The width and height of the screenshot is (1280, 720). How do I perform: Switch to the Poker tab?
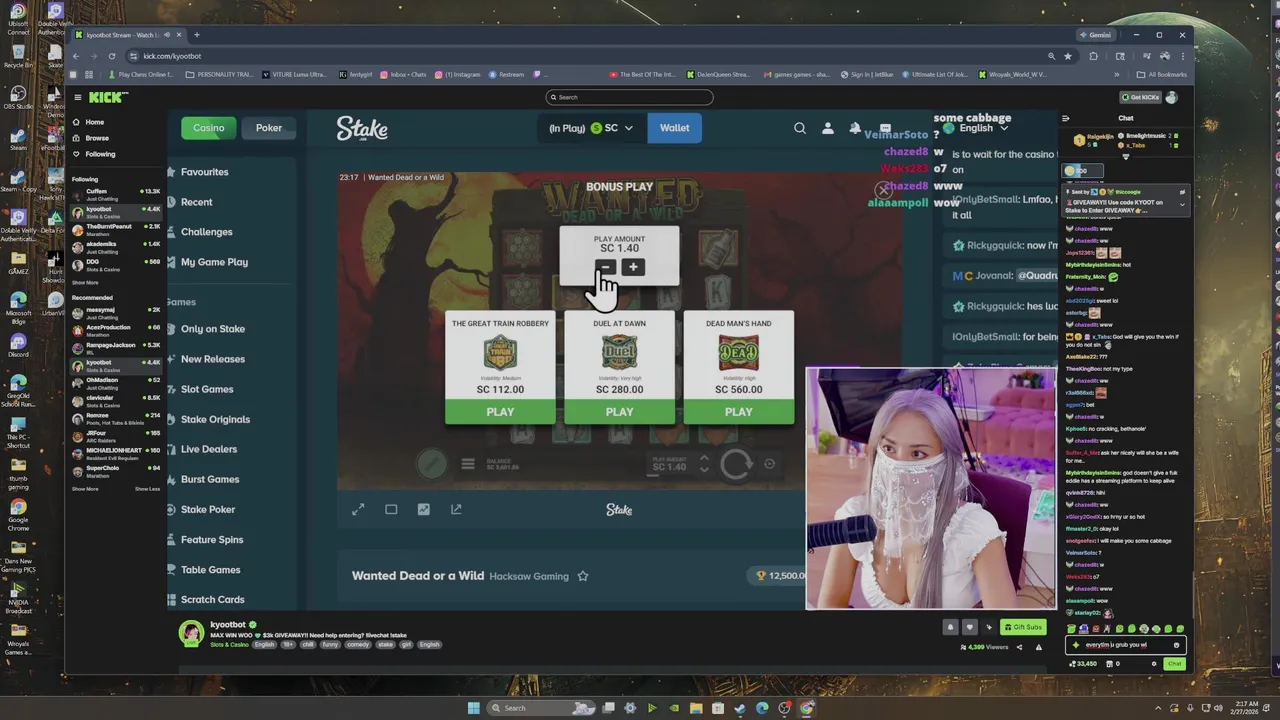[x=268, y=128]
